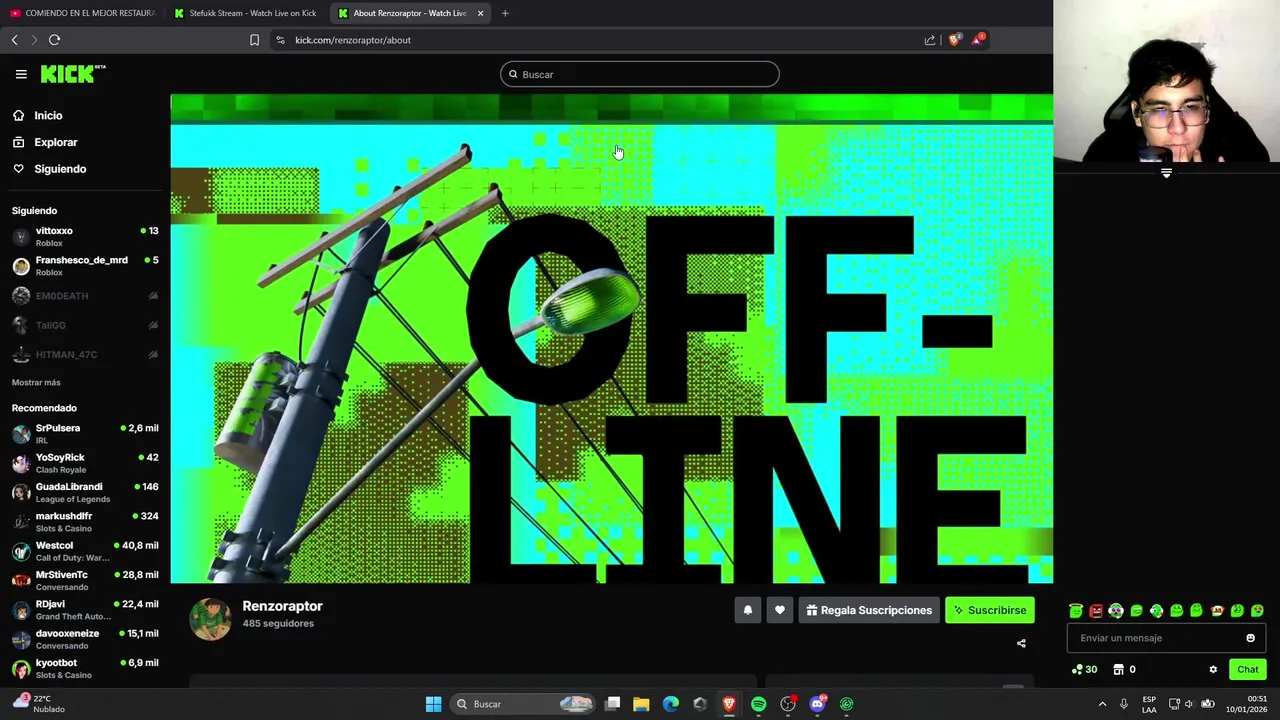This screenshot has width=1280, height=720.
Task: Click the browser share icon in address bar
Action: coord(930,40)
